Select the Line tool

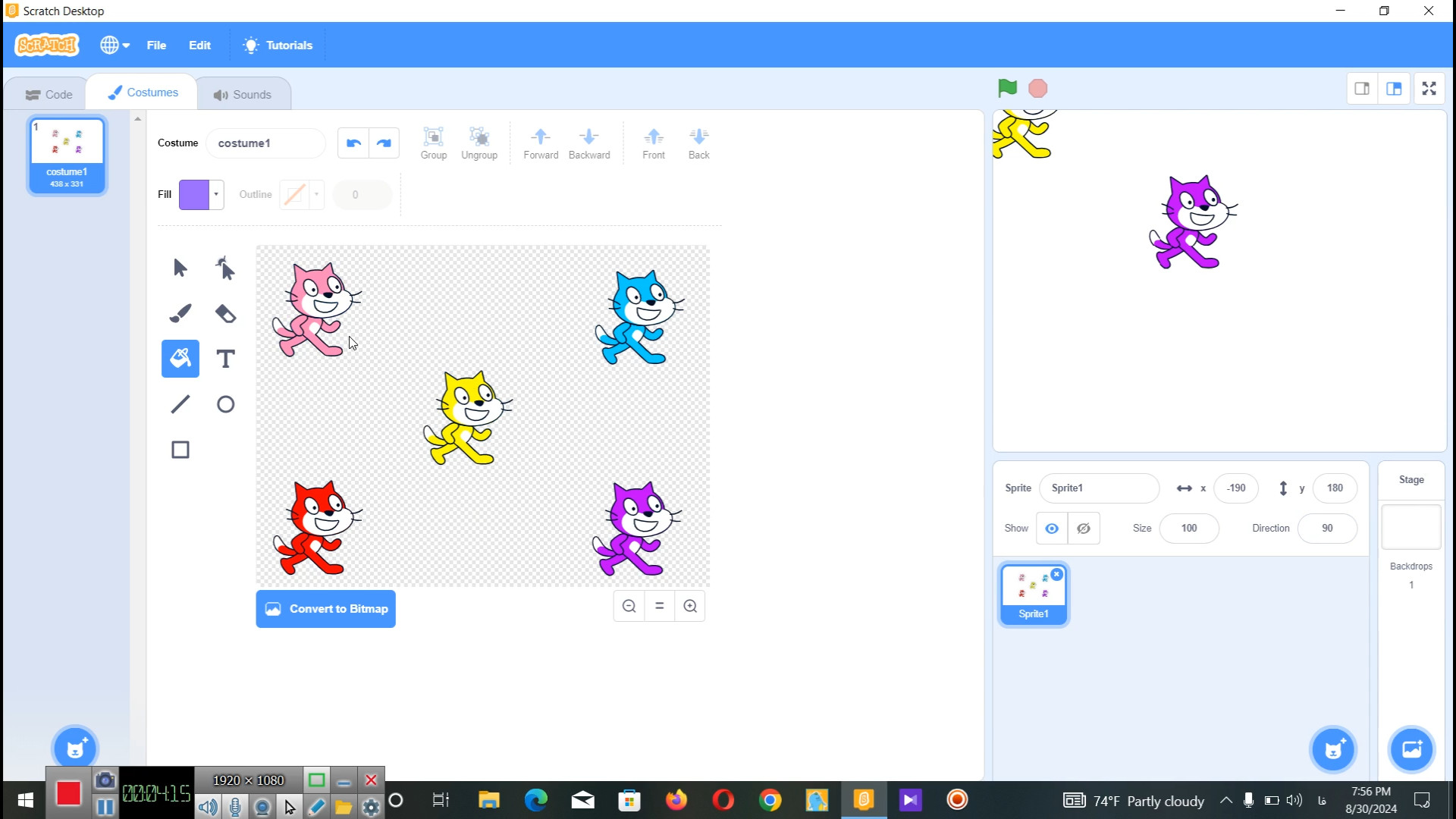180,404
